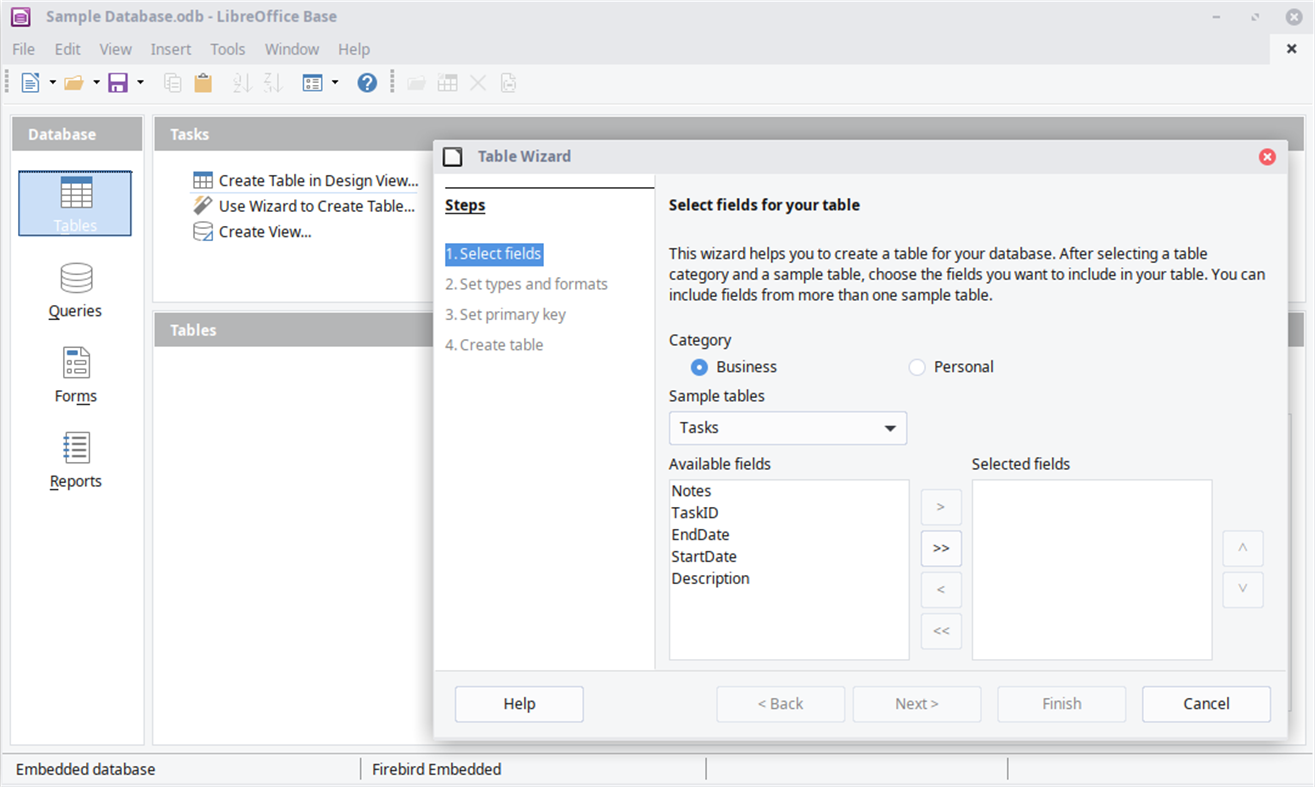Click the Save icon on the toolbar
The image size is (1315, 787).
(119, 82)
